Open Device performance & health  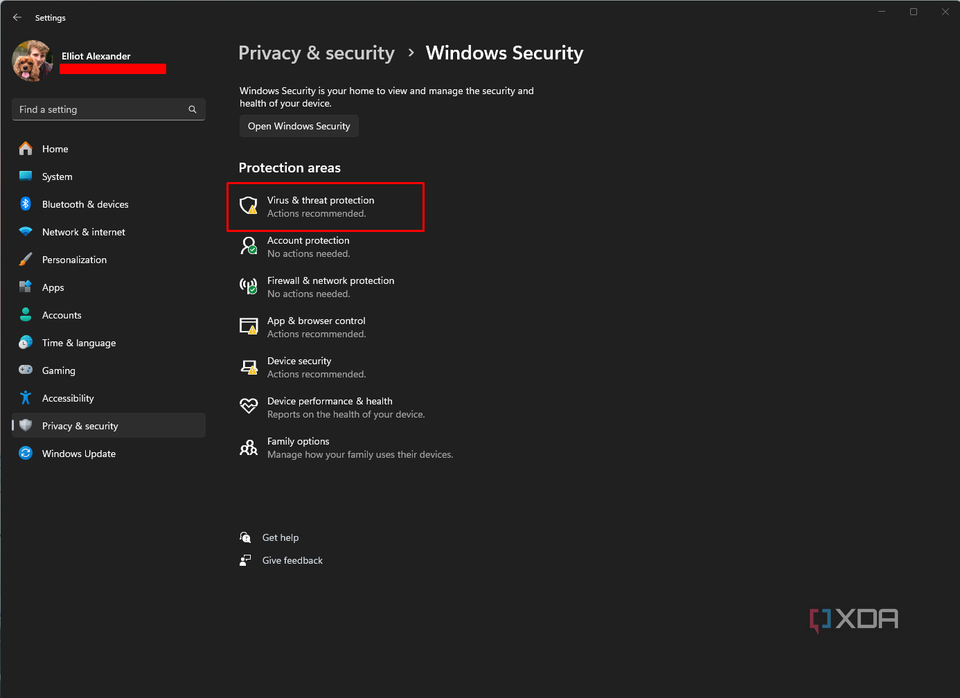[332, 408]
